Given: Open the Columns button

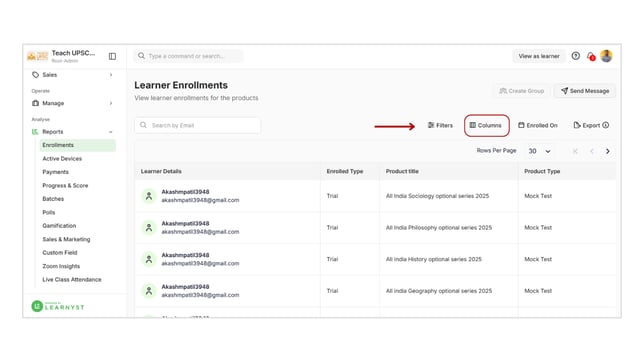Looking at the screenshot, I should click(x=486, y=125).
